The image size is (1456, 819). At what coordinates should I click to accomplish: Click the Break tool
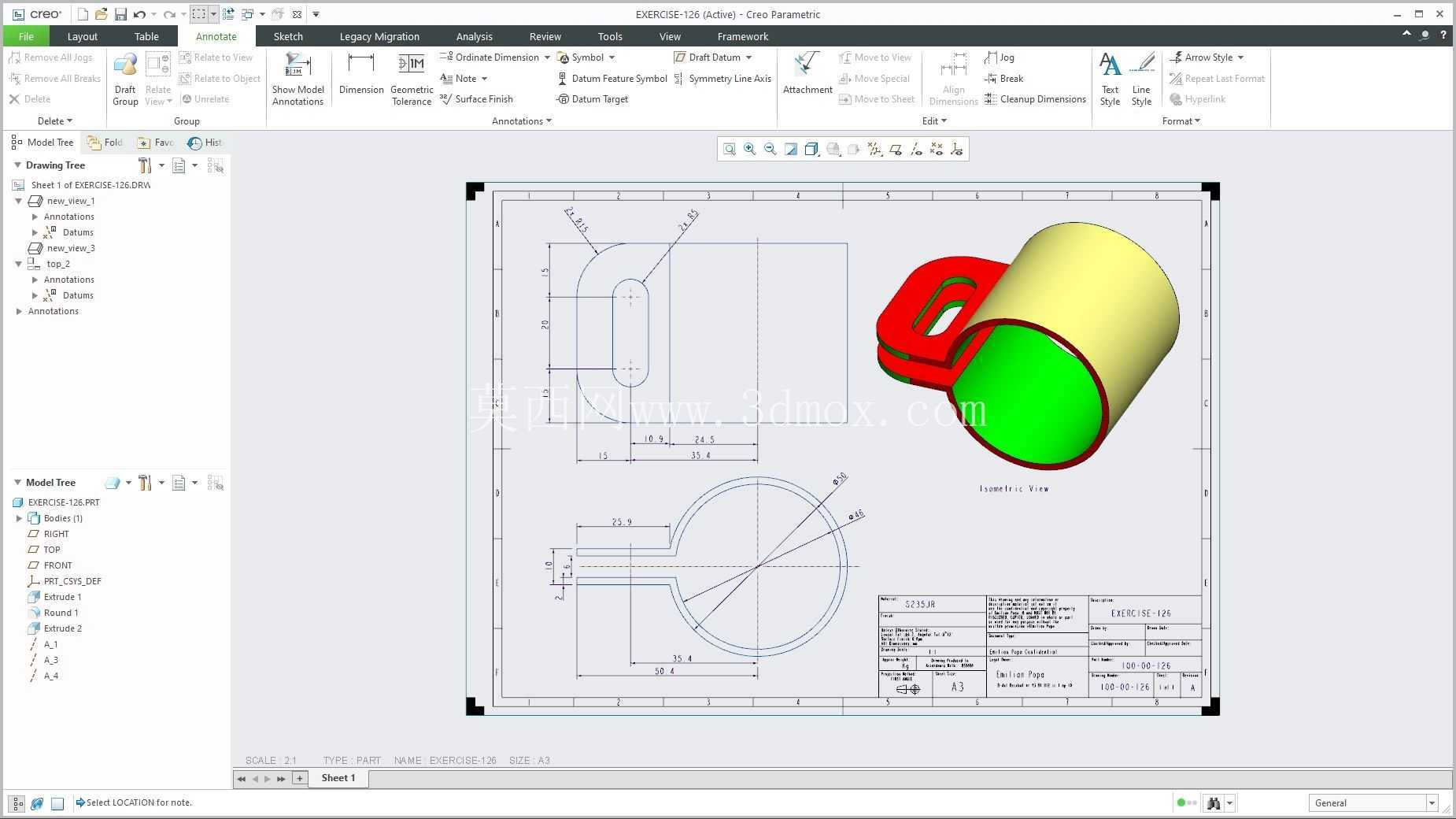tap(1003, 79)
